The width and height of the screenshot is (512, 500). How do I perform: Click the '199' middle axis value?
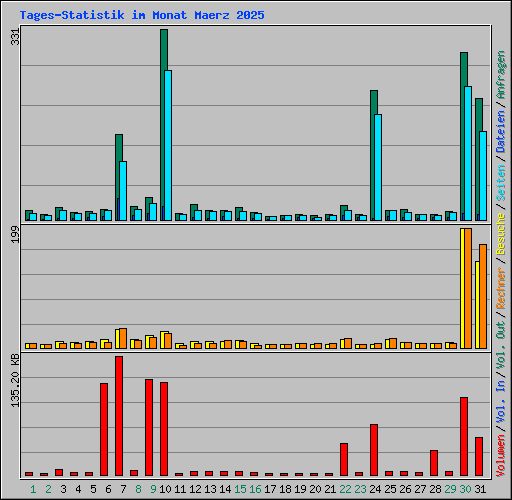[16, 234]
